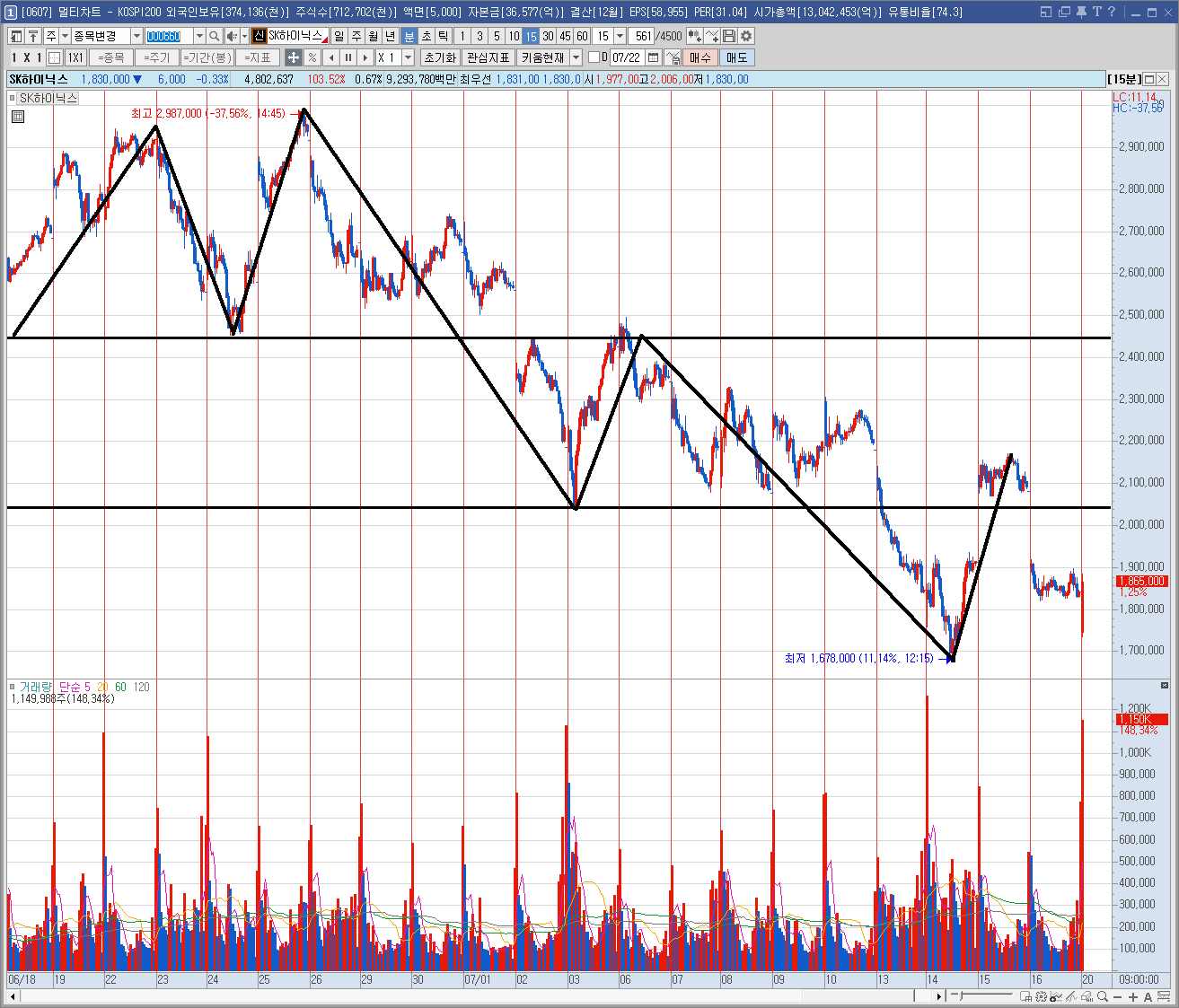The image size is (1179, 1008).
Task: Toggle the percent scale icon
Action: pos(312,57)
